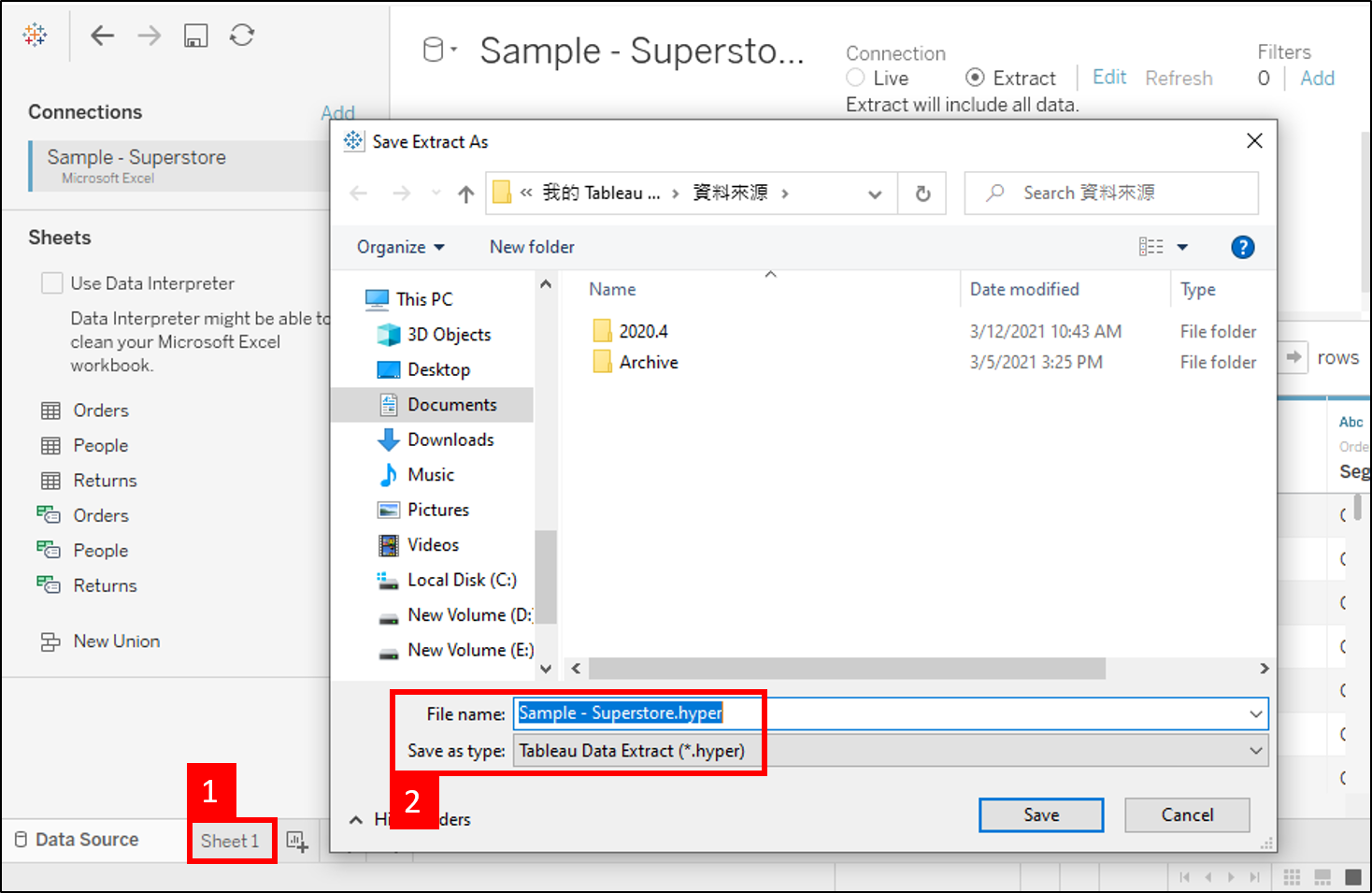
Task: Click the last-sheet navigation arrow in status bar
Action: (1254, 877)
